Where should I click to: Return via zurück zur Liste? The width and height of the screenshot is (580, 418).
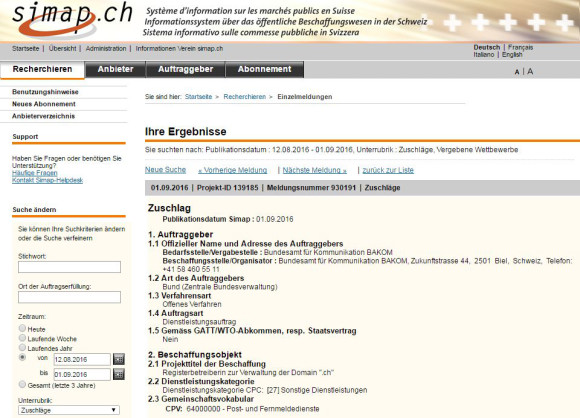point(388,170)
